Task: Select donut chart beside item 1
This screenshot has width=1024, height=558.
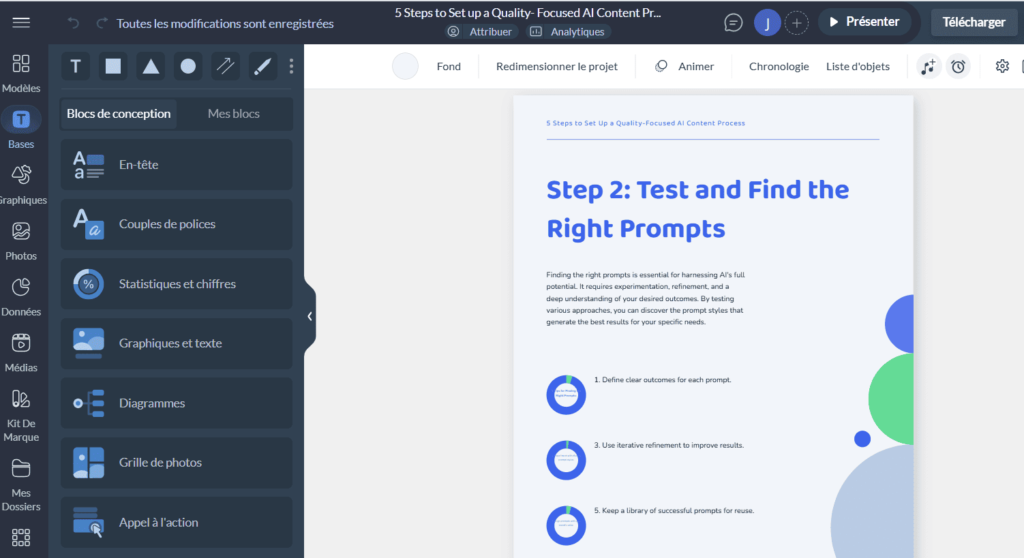Action: (x=566, y=395)
